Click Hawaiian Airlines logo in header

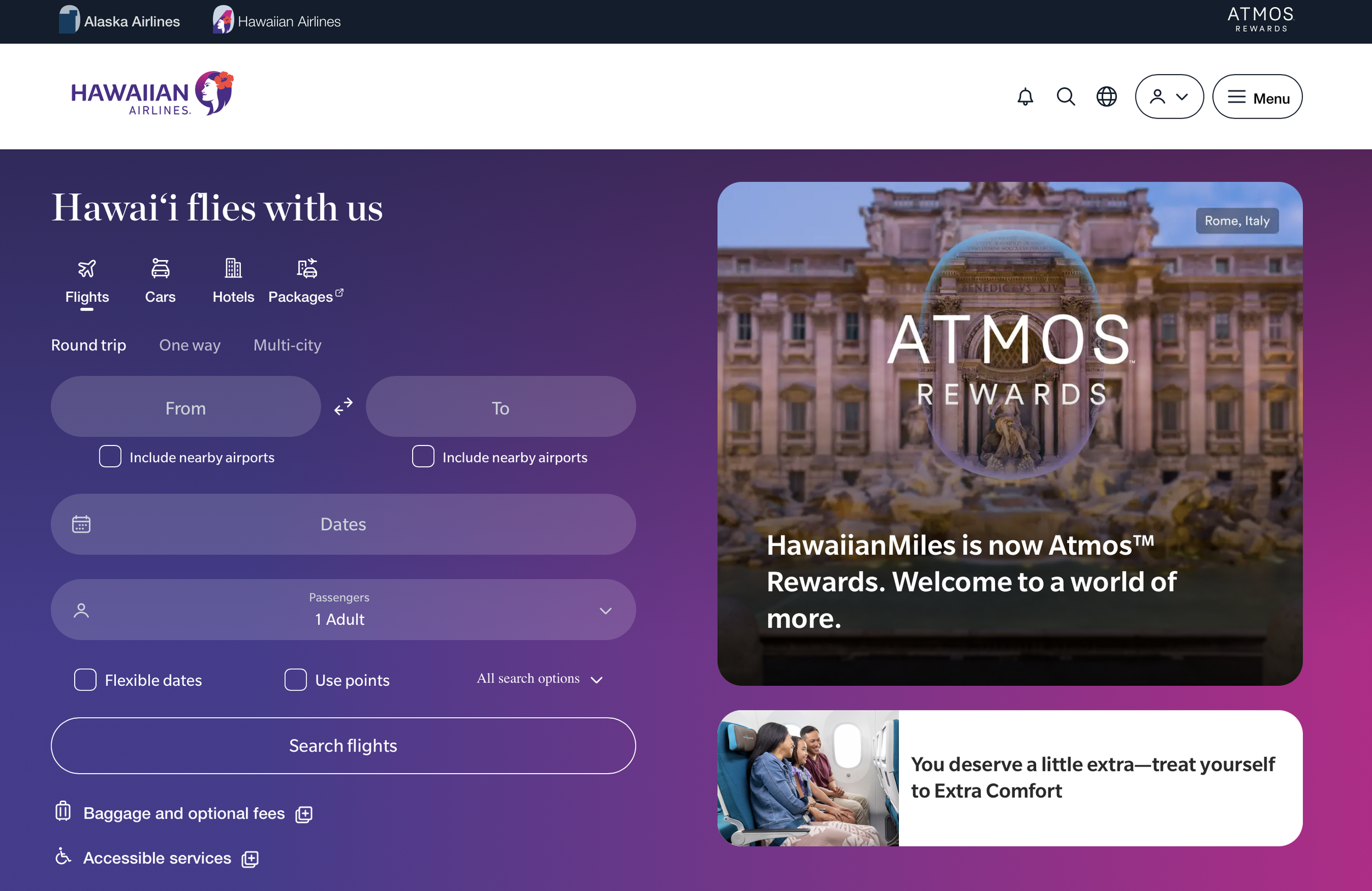[x=151, y=94]
